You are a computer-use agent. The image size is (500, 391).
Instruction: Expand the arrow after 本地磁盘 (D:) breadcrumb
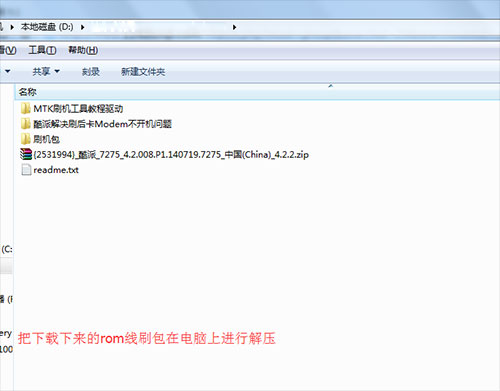click(82, 27)
